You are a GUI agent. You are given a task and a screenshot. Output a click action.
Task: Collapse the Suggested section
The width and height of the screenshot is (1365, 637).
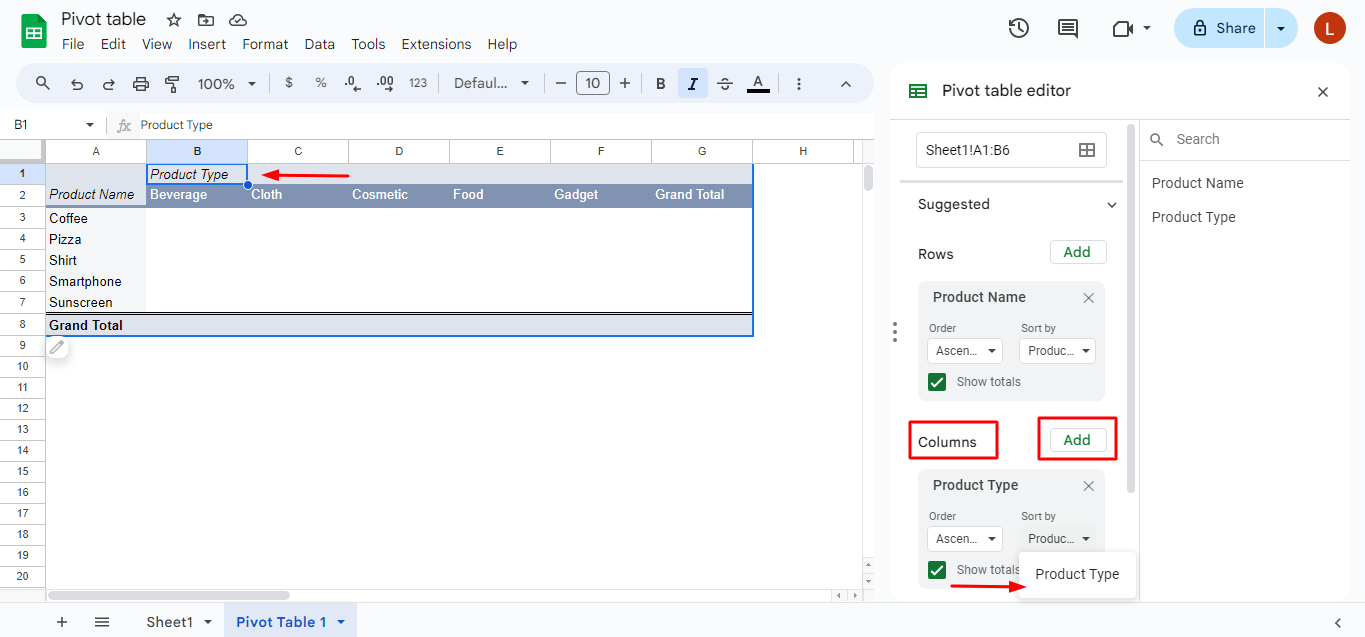pyautogui.click(x=1111, y=204)
